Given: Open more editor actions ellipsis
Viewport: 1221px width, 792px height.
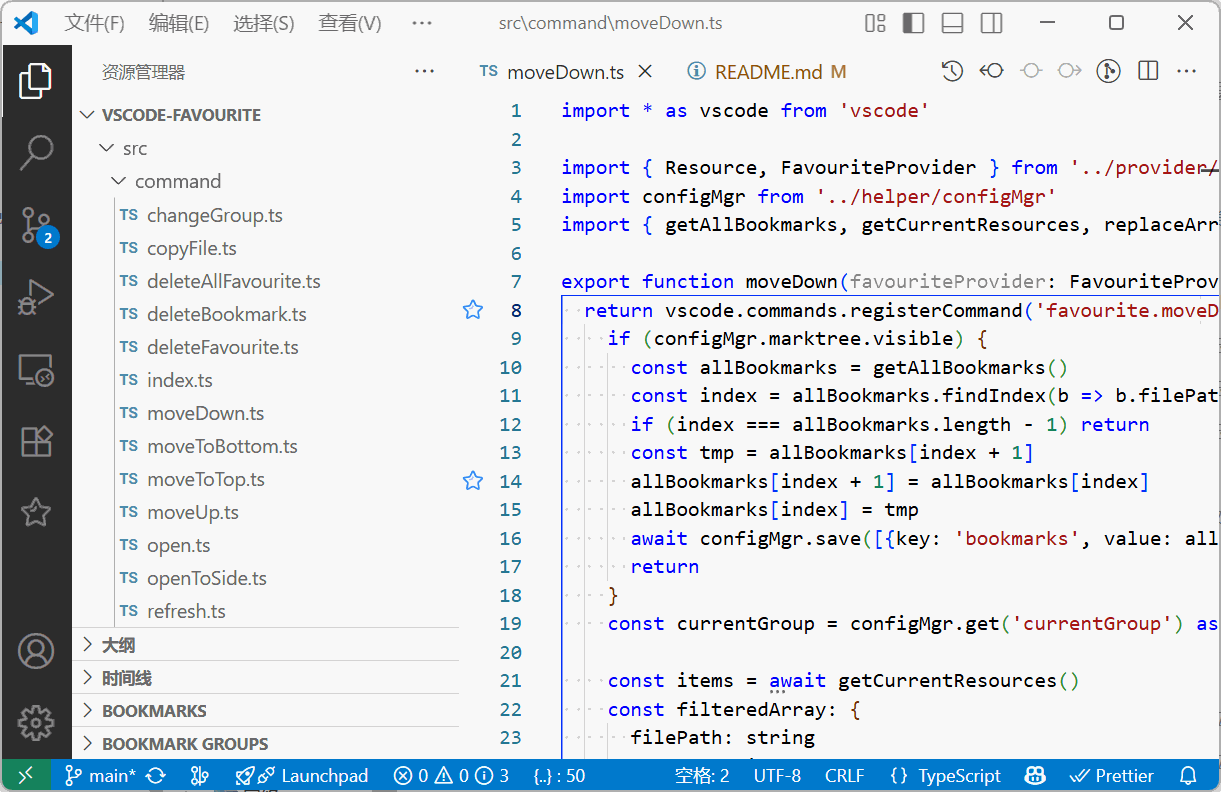Looking at the screenshot, I should point(1186,71).
